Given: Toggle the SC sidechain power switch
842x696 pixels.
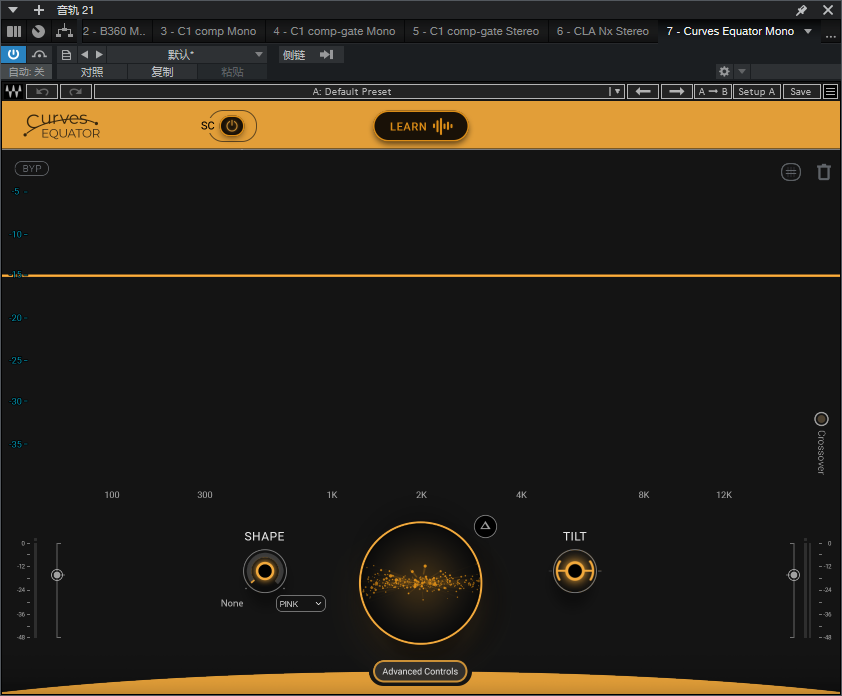Looking at the screenshot, I should click(x=232, y=126).
